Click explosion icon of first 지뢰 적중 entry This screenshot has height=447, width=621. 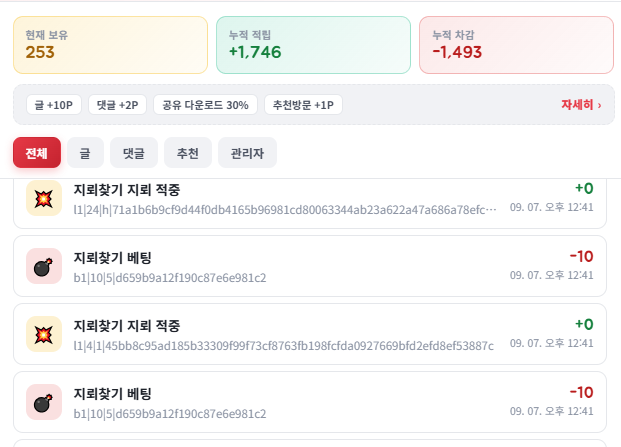tap(44, 198)
